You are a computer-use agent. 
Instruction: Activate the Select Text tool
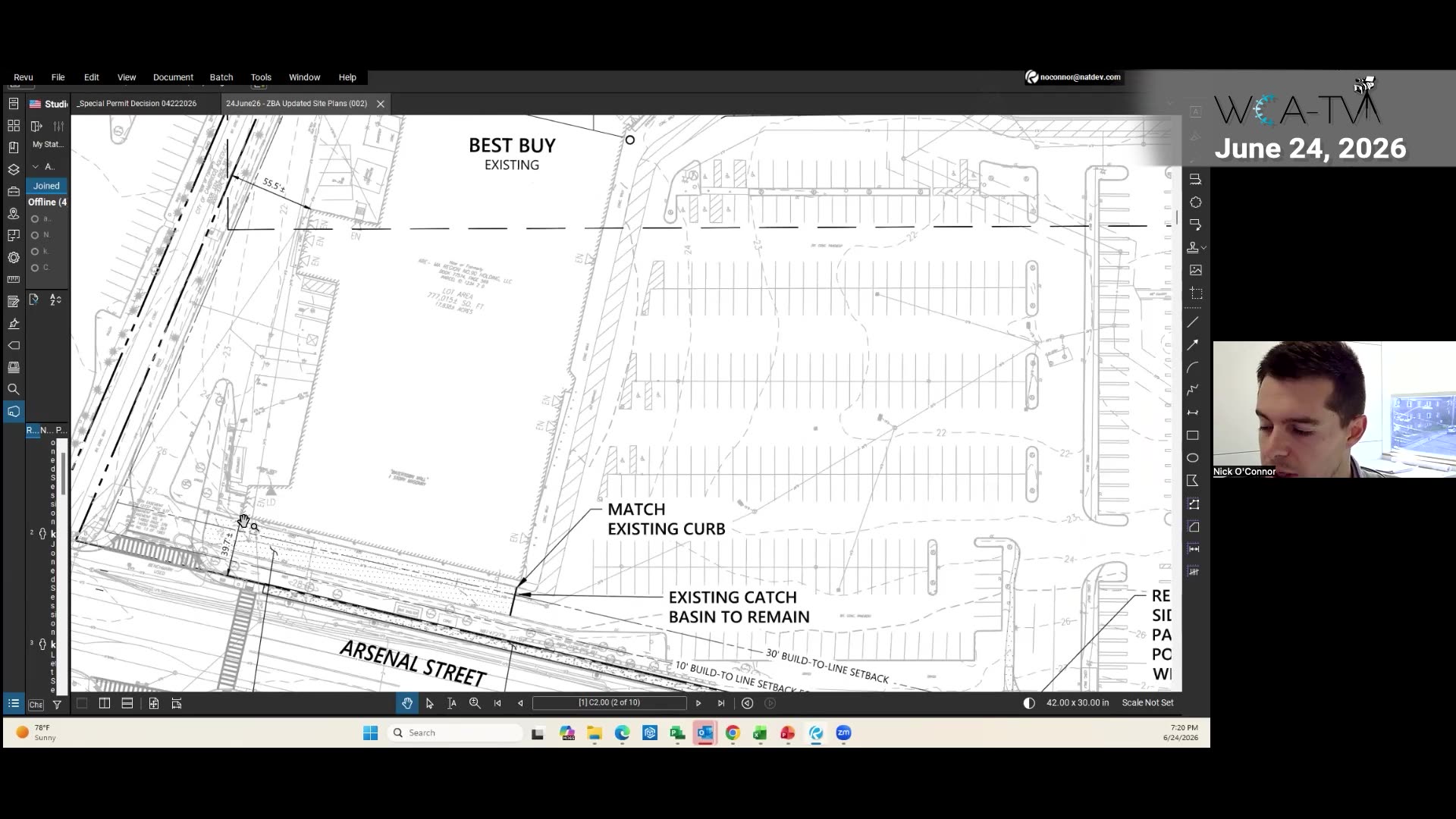(x=452, y=704)
